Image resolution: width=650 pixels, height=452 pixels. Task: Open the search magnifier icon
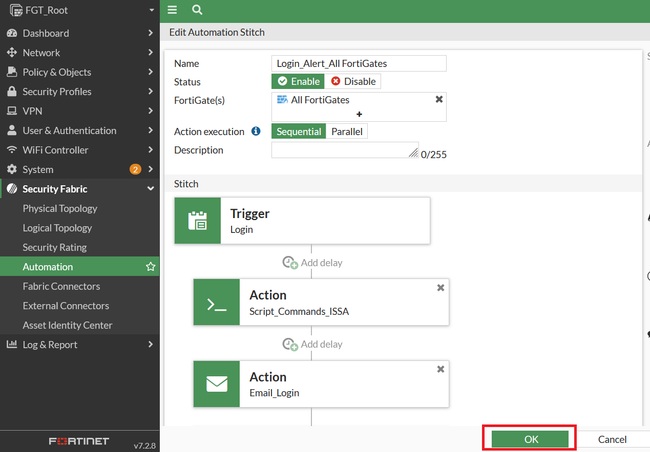pyautogui.click(x=197, y=10)
